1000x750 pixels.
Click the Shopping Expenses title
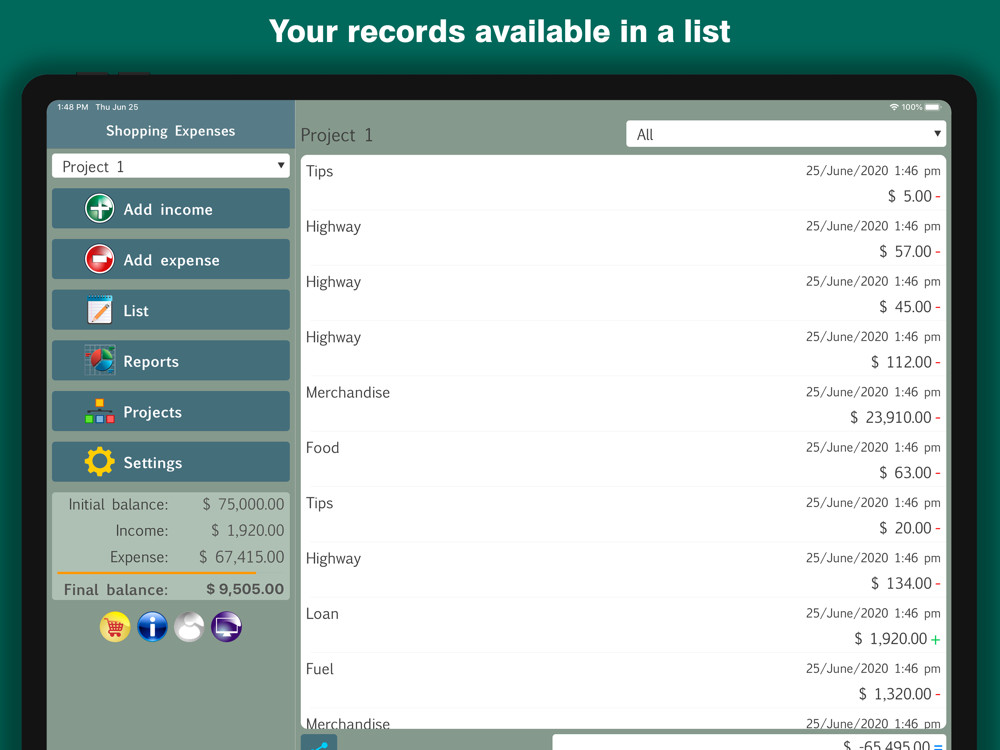pos(170,131)
